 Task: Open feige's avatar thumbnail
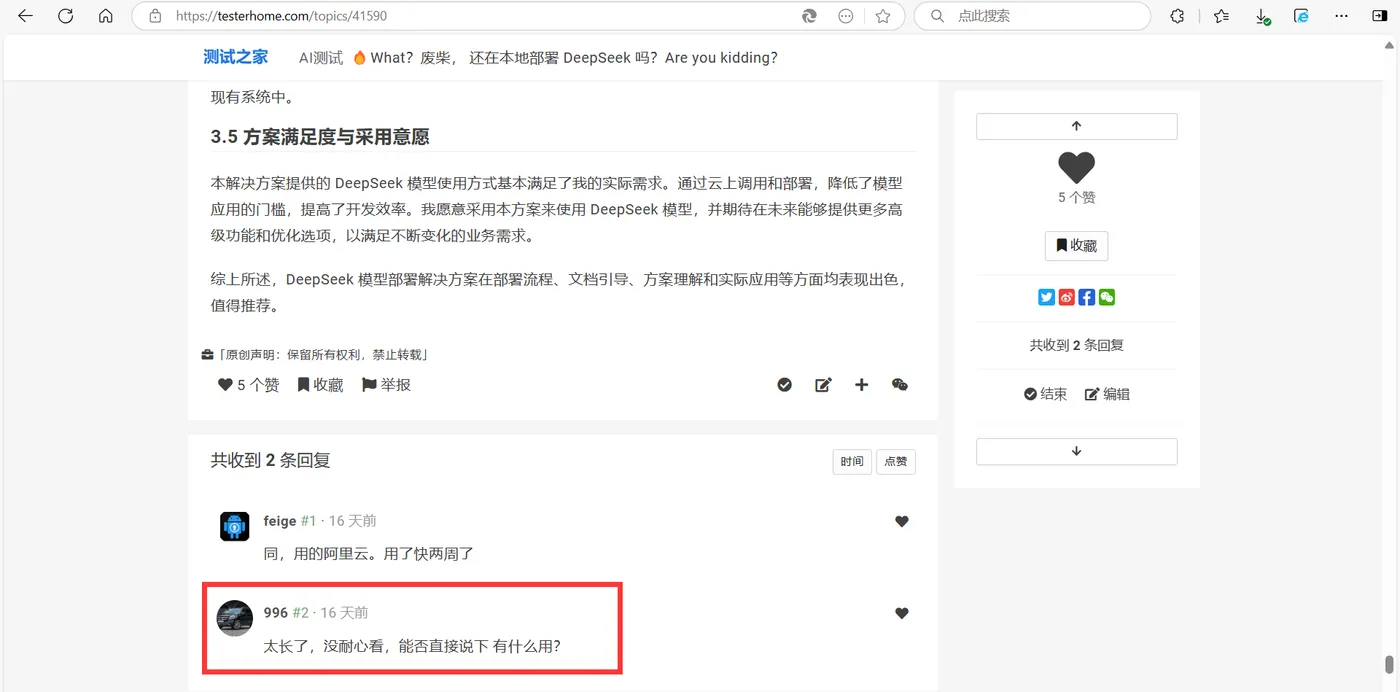(x=234, y=526)
